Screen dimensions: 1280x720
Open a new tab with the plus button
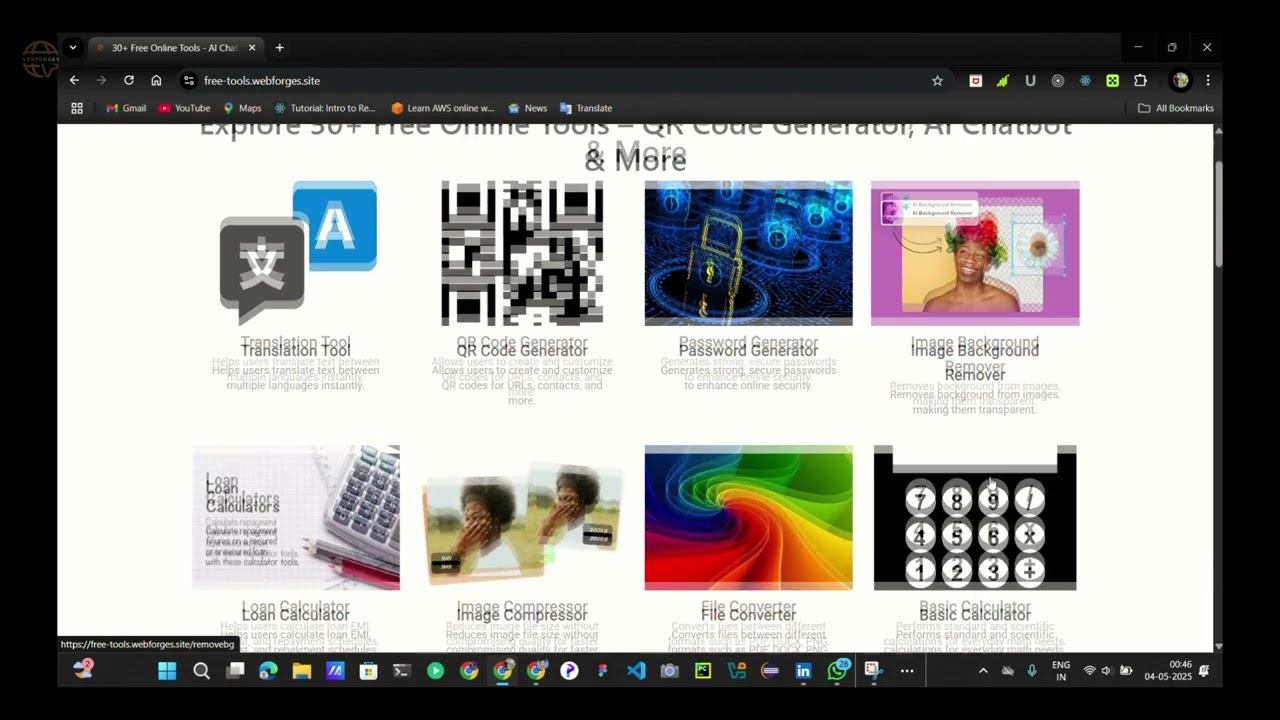(279, 47)
